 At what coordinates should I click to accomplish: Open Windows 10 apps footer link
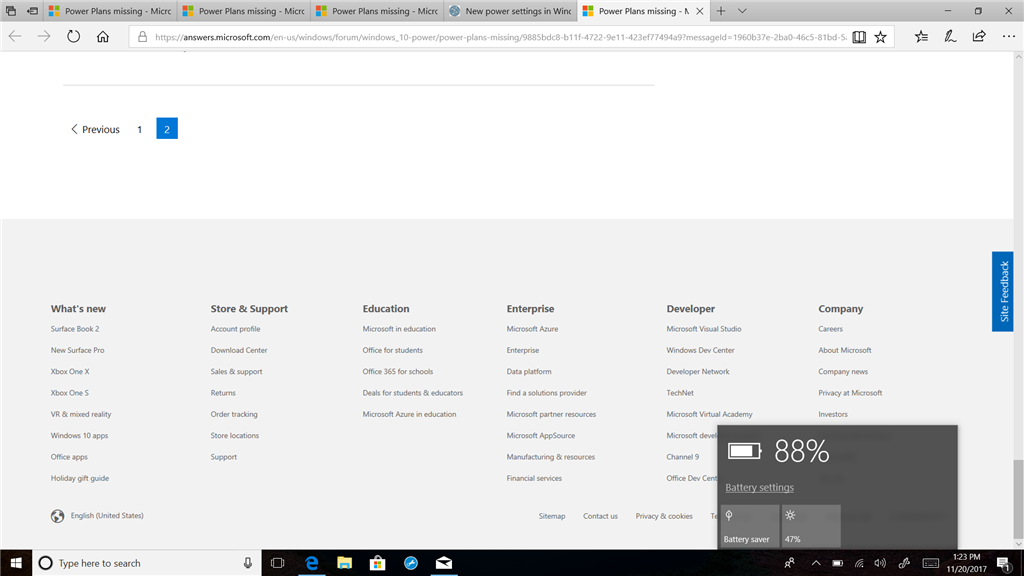click(x=79, y=436)
